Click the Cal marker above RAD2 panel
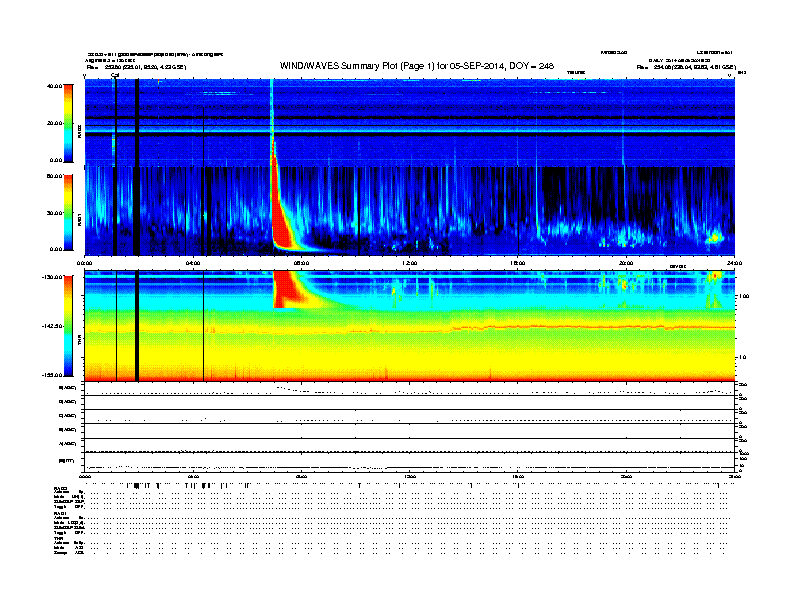The height and width of the screenshot is (612, 792). pyautogui.click(x=115, y=75)
